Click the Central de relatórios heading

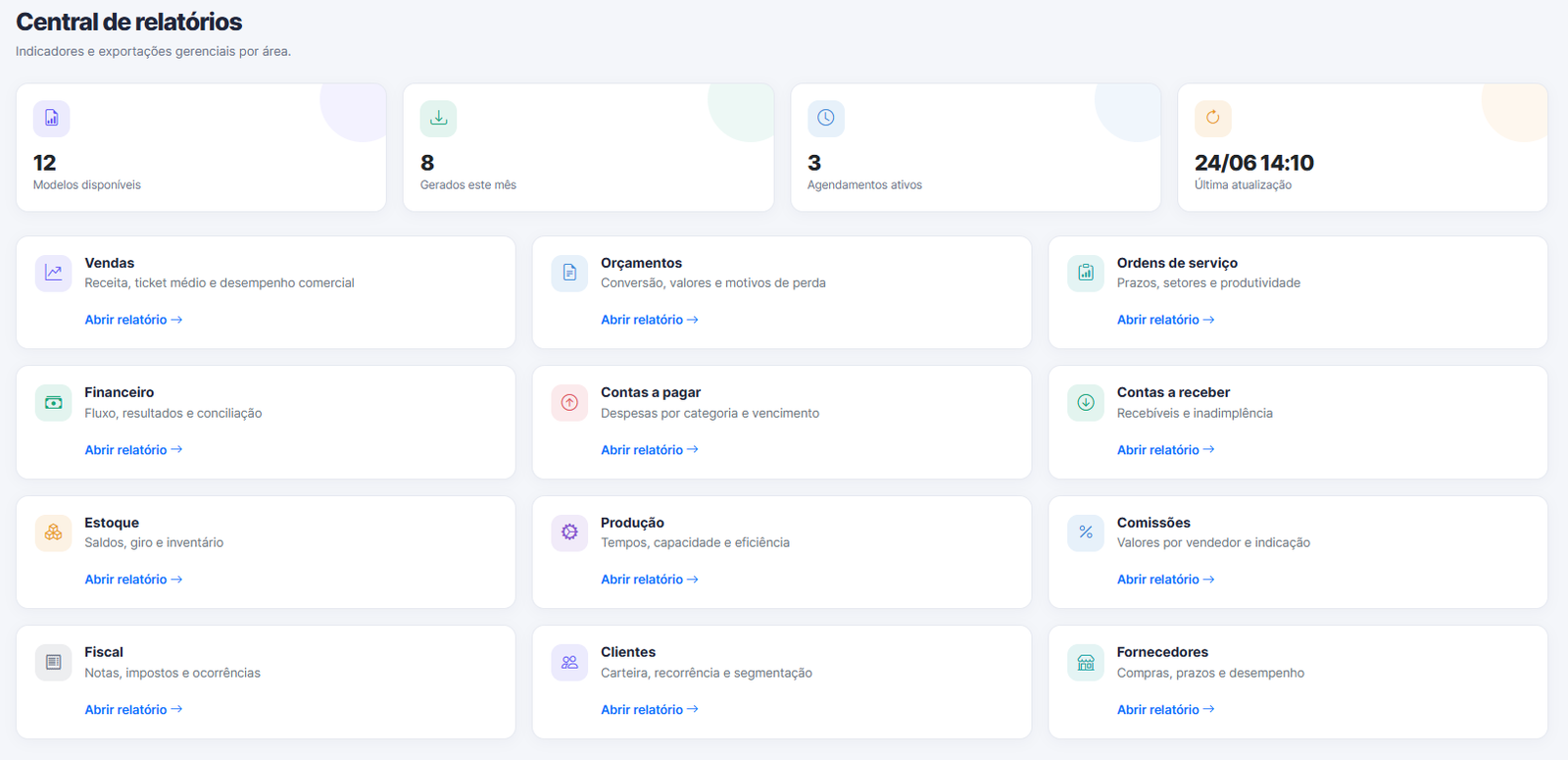pos(128,22)
